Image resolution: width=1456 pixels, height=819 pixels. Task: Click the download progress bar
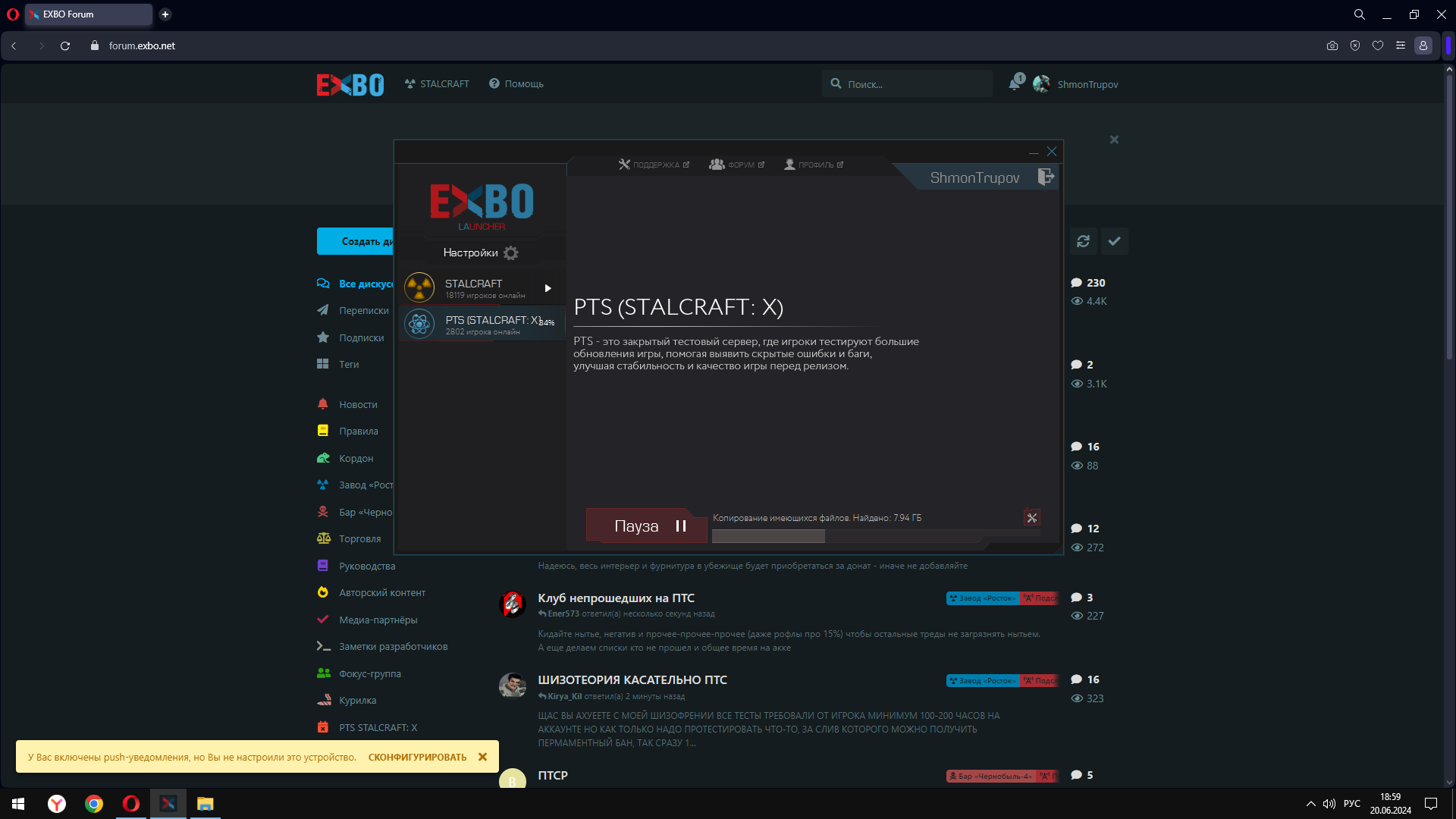pyautogui.click(x=877, y=536)
